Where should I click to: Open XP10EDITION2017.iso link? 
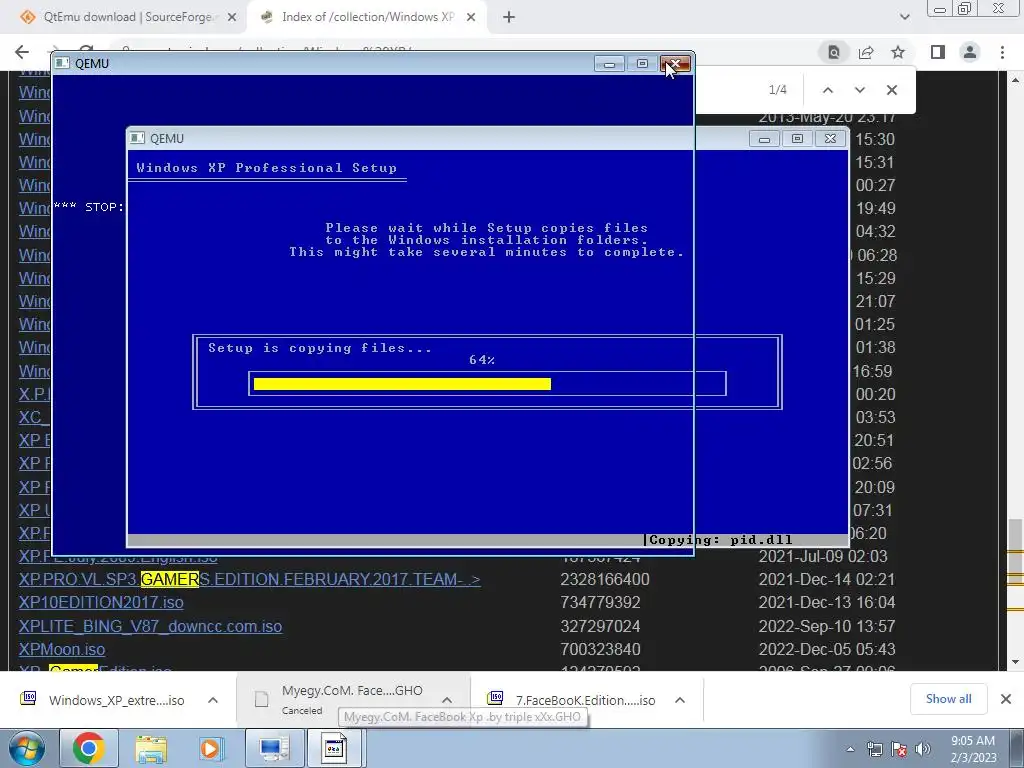[x=101, y=602]
